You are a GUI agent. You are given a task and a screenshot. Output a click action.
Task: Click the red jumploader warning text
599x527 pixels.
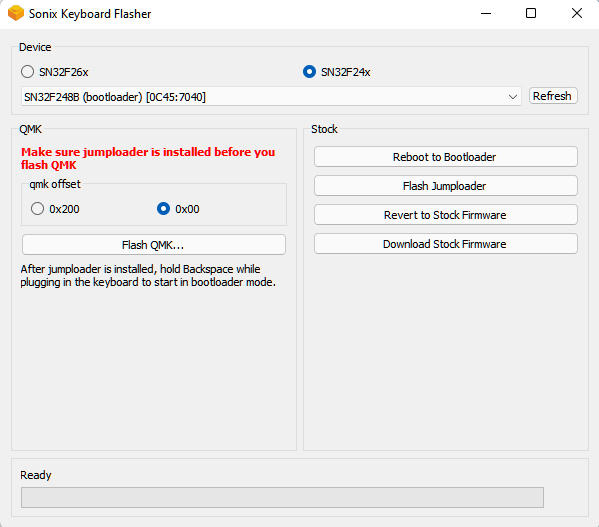(x=148, y=158)
